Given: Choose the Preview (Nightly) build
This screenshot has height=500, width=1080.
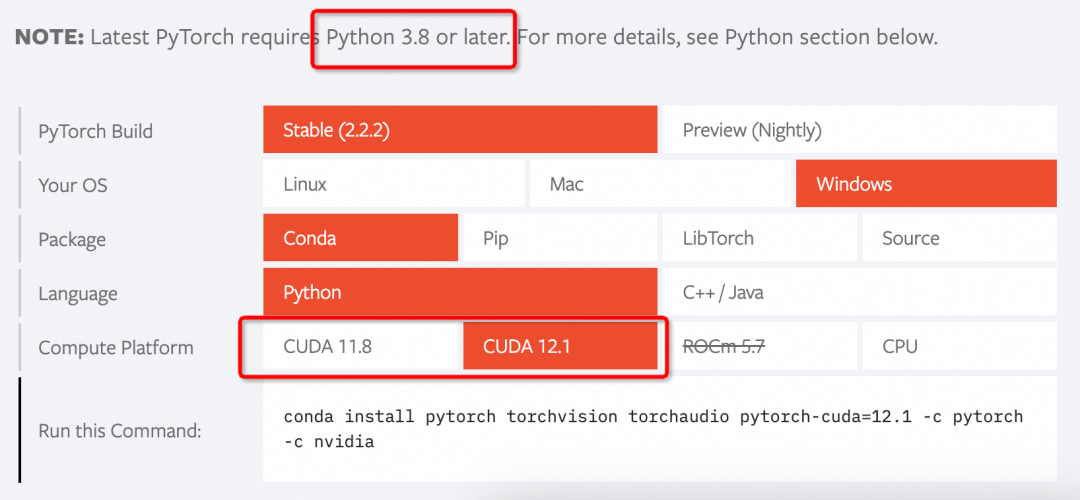Looking at the screenshot, I should click(860, 129).
